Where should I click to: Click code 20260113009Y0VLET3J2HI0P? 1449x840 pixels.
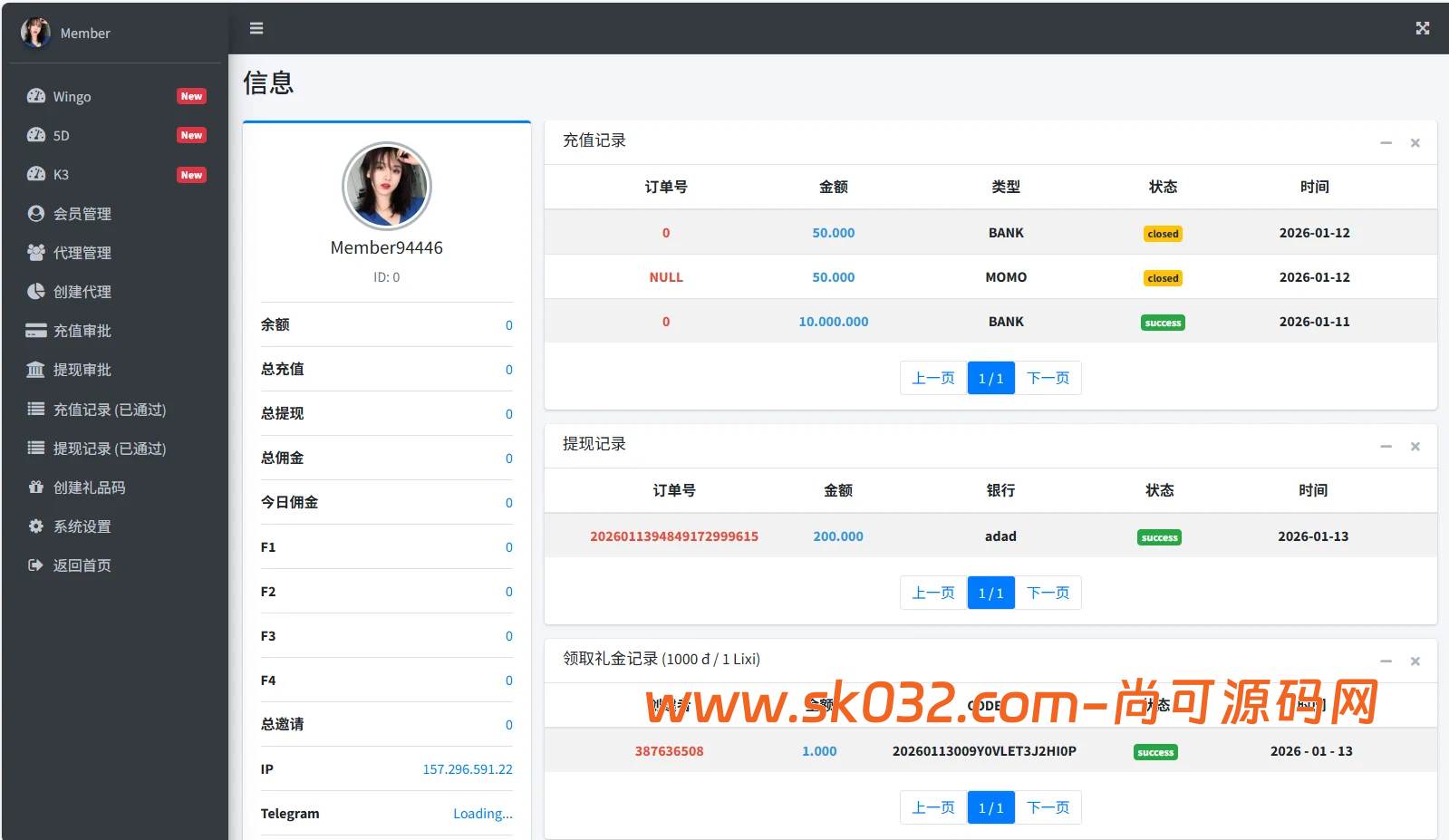point(984,751)
